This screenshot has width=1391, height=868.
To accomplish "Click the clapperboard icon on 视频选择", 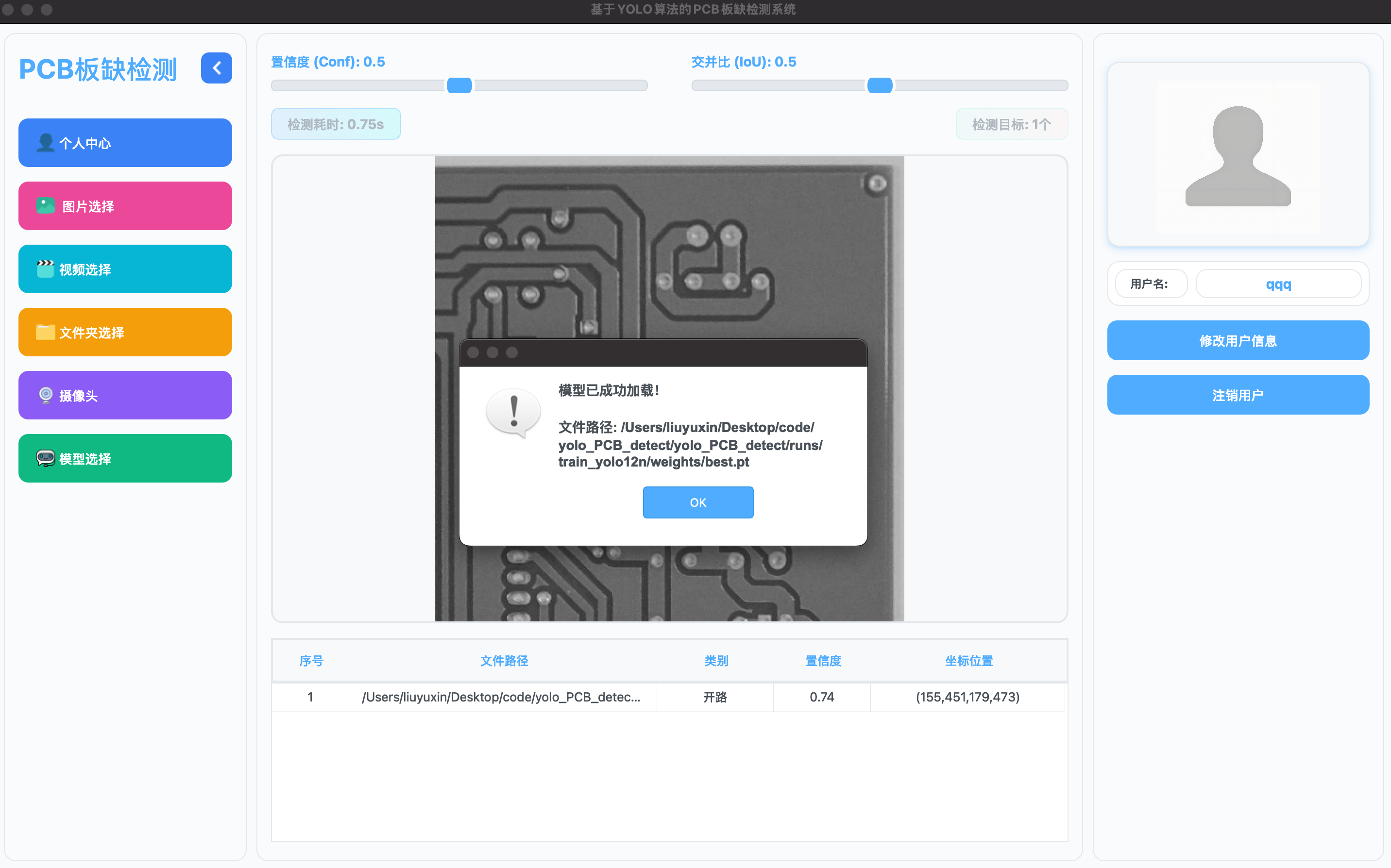I will [x=45, y=268].
